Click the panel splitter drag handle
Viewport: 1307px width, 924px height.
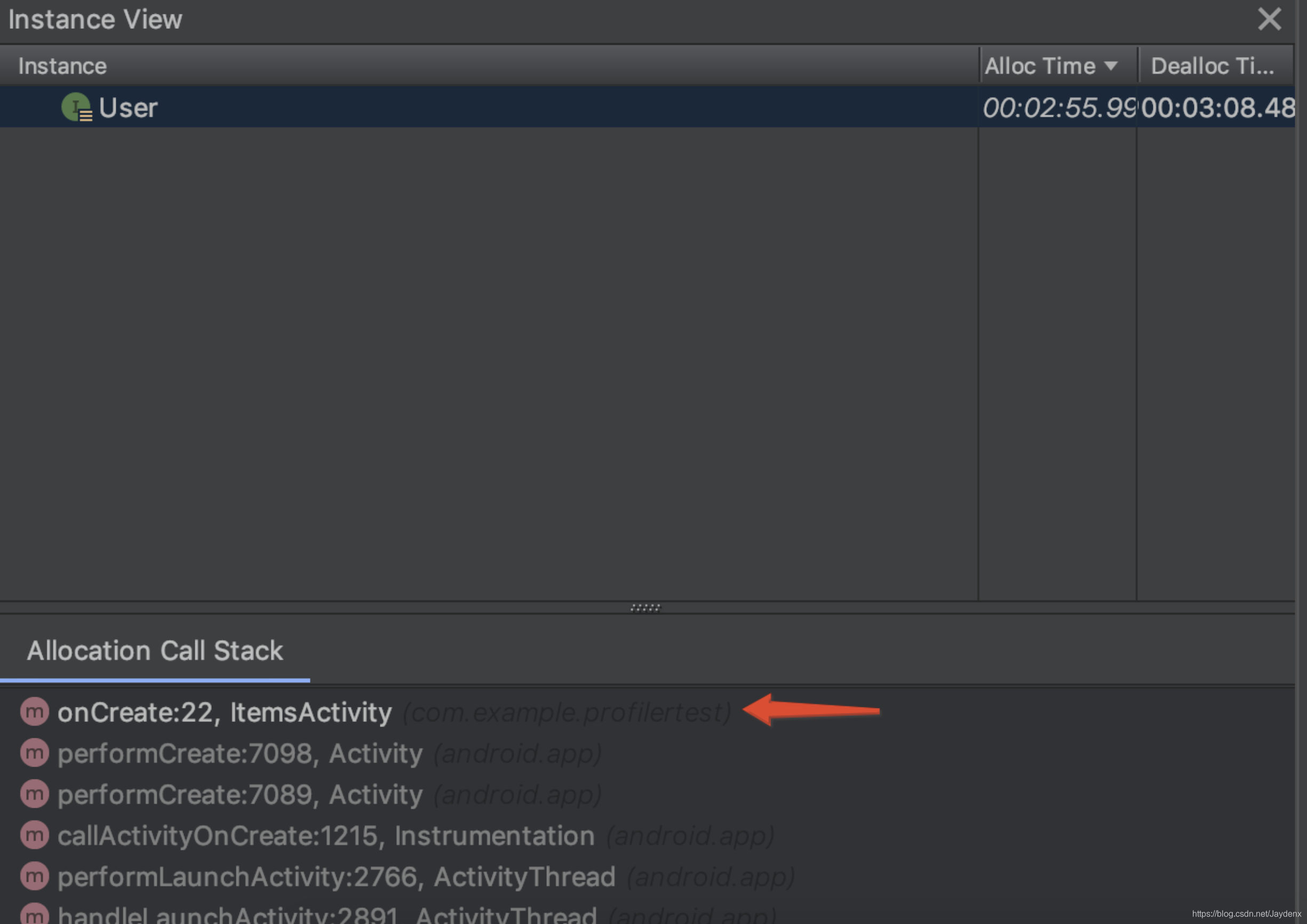click(x=645, y=608)
